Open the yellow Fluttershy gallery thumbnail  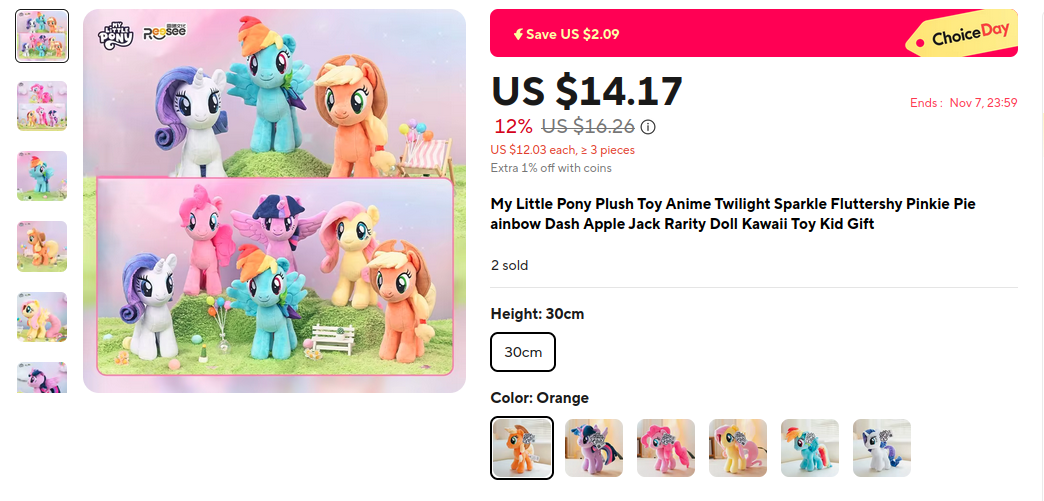pyautogui.click(x=42, y=317)
